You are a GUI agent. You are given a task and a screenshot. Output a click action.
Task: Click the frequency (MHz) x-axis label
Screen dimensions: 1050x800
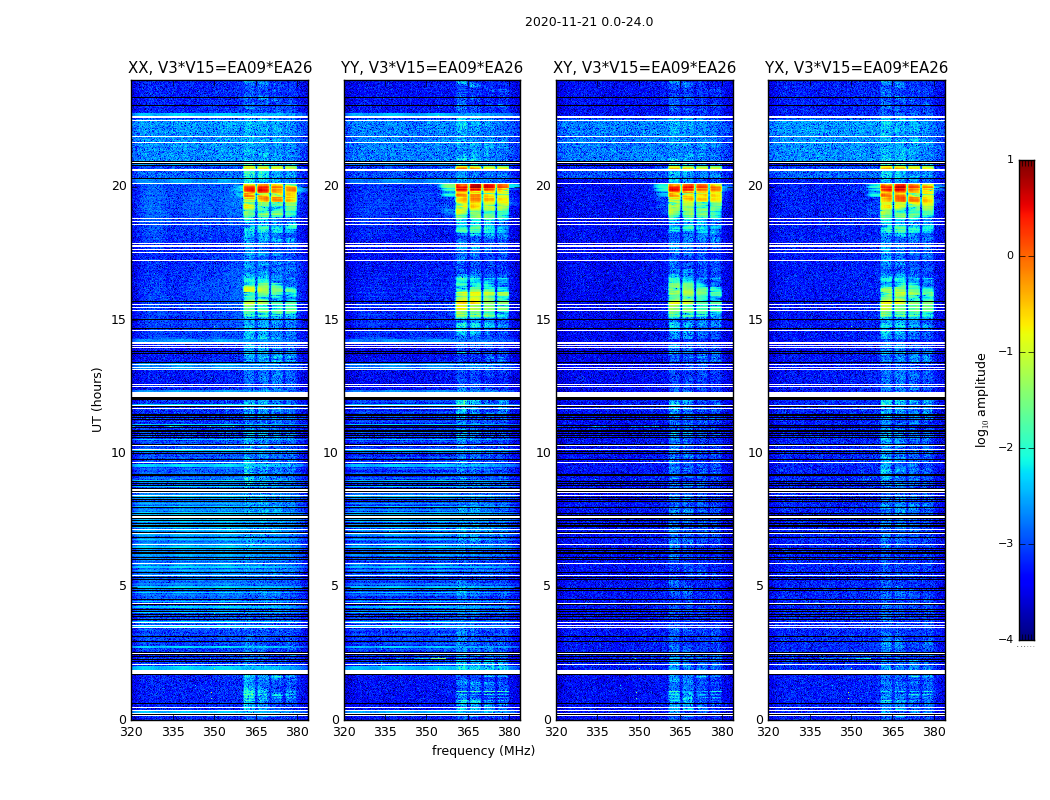tap(483, 751)
